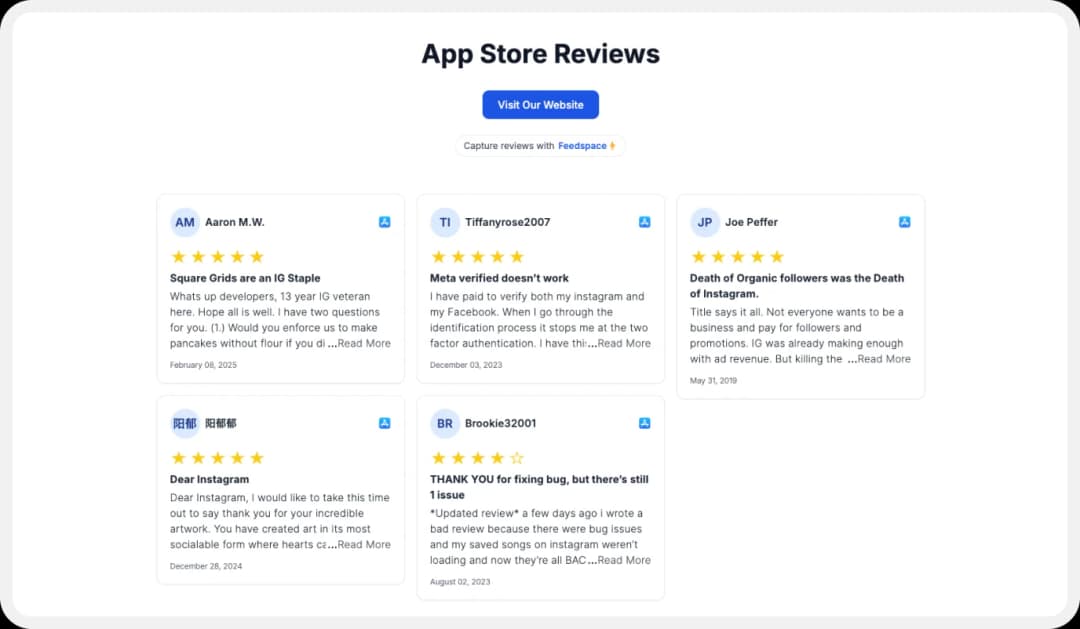Click the Visit Our Website button
The height and width of the screenshot is (629, 1080).
(540, 104)
